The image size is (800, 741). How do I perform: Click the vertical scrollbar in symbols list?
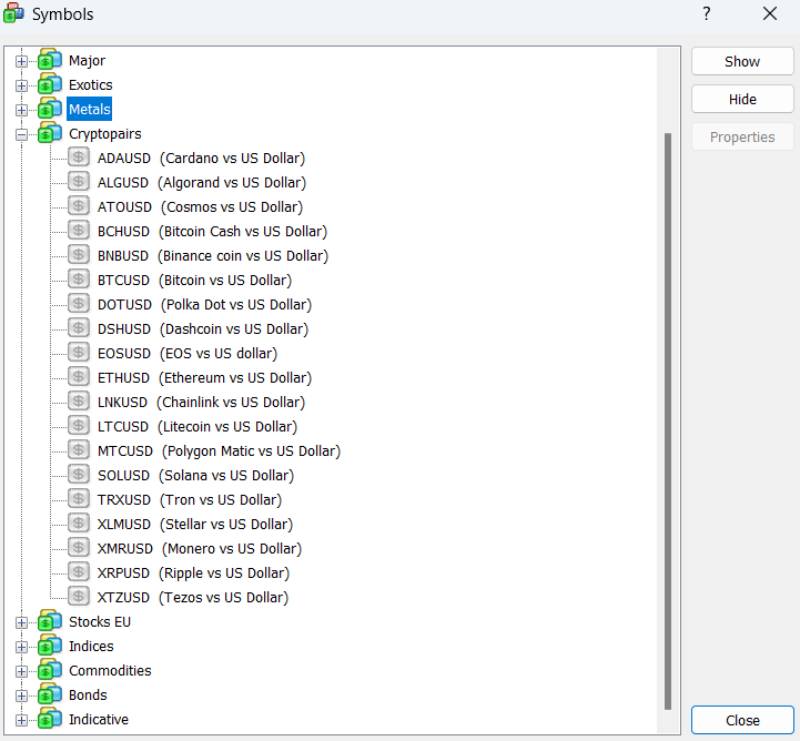[668, 420]
